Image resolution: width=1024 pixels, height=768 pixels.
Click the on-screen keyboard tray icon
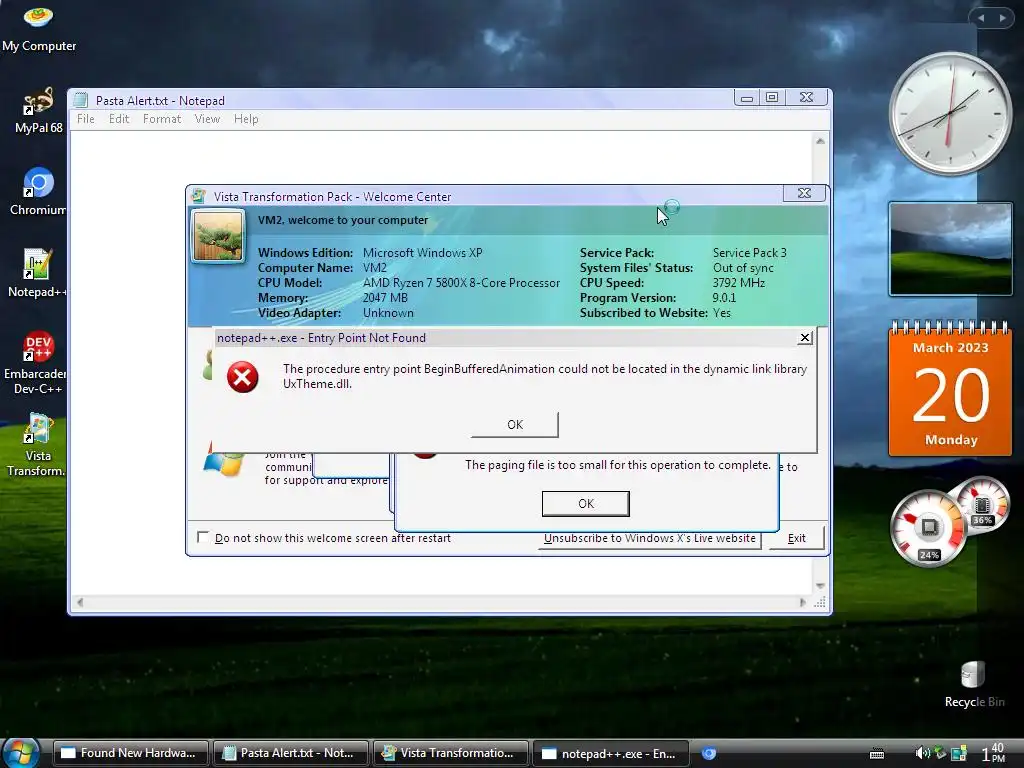tap(877, 754)
